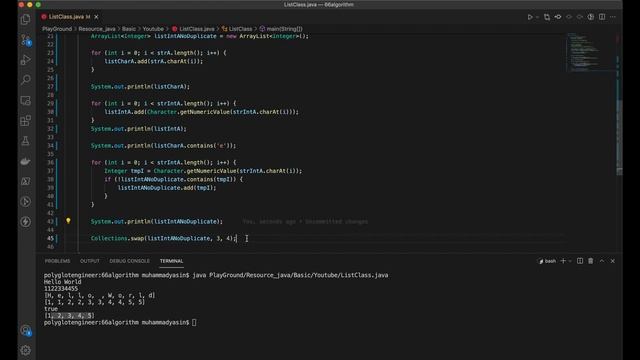640x360 pixels.
Task: Split the terminal panel
Action: [x=580, y=261]
